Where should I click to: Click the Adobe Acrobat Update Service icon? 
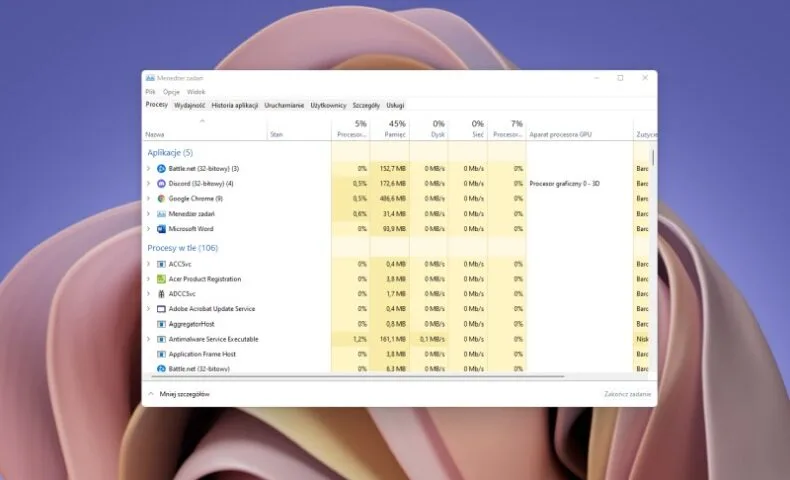click(161, 309)
